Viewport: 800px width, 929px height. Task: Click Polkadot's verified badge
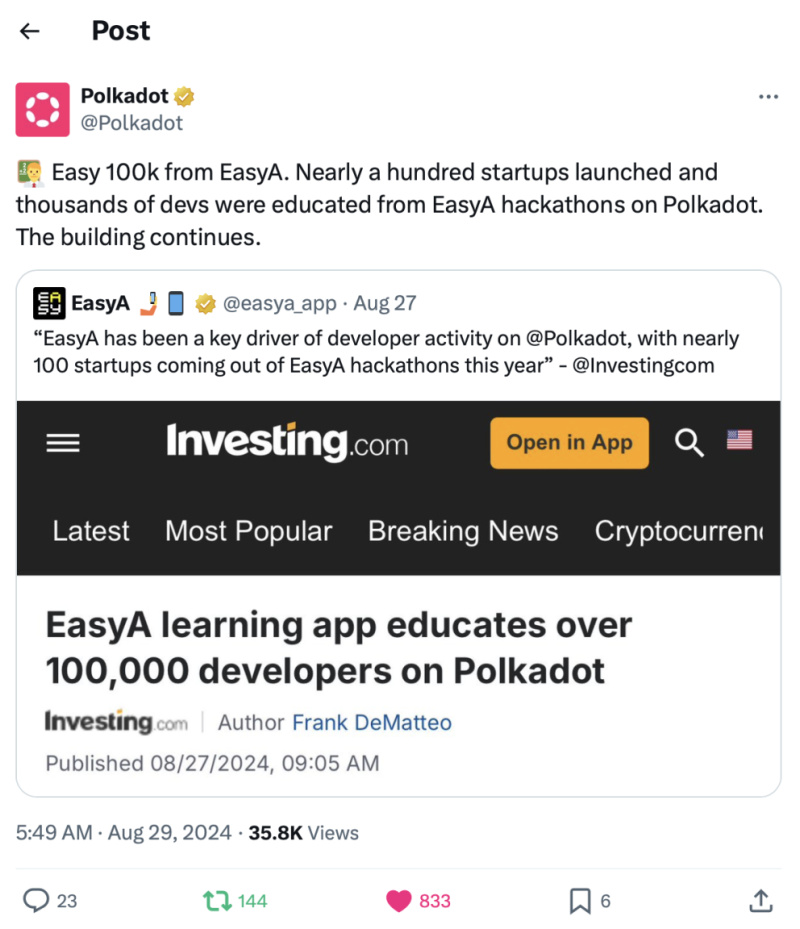point(183,96)
